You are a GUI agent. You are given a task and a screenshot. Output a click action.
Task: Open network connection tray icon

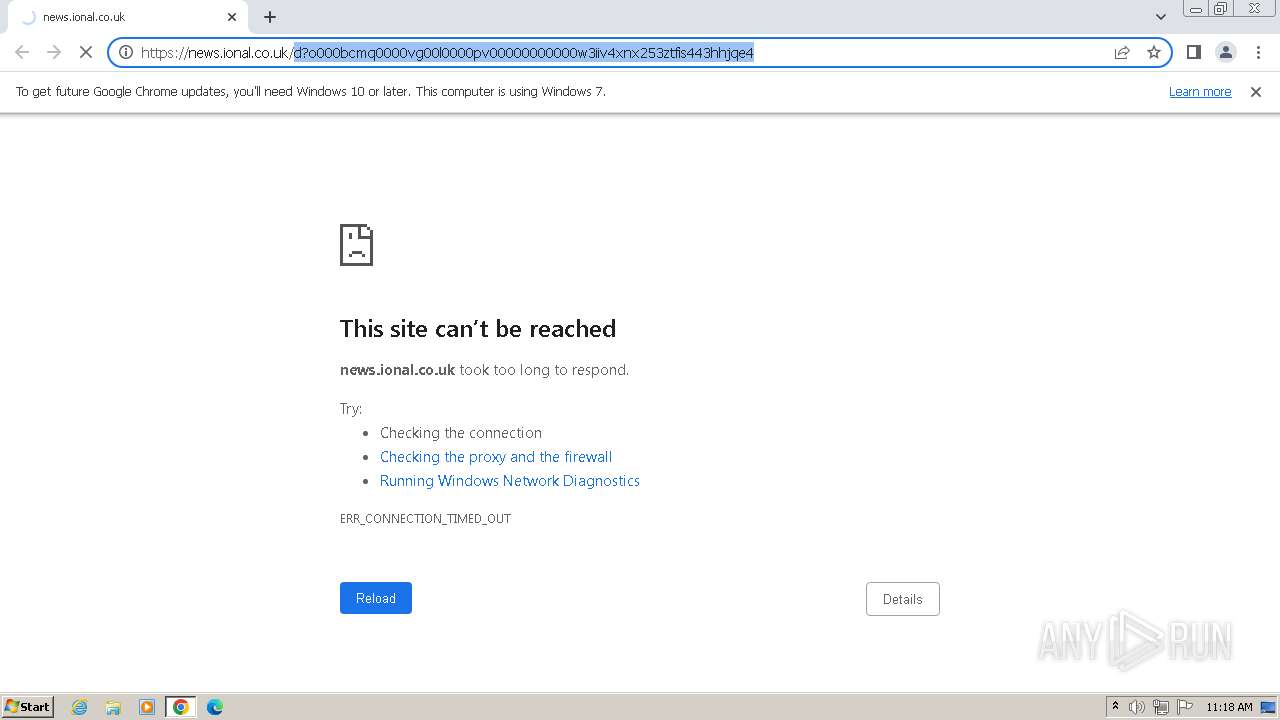(x=1161, y=707)
